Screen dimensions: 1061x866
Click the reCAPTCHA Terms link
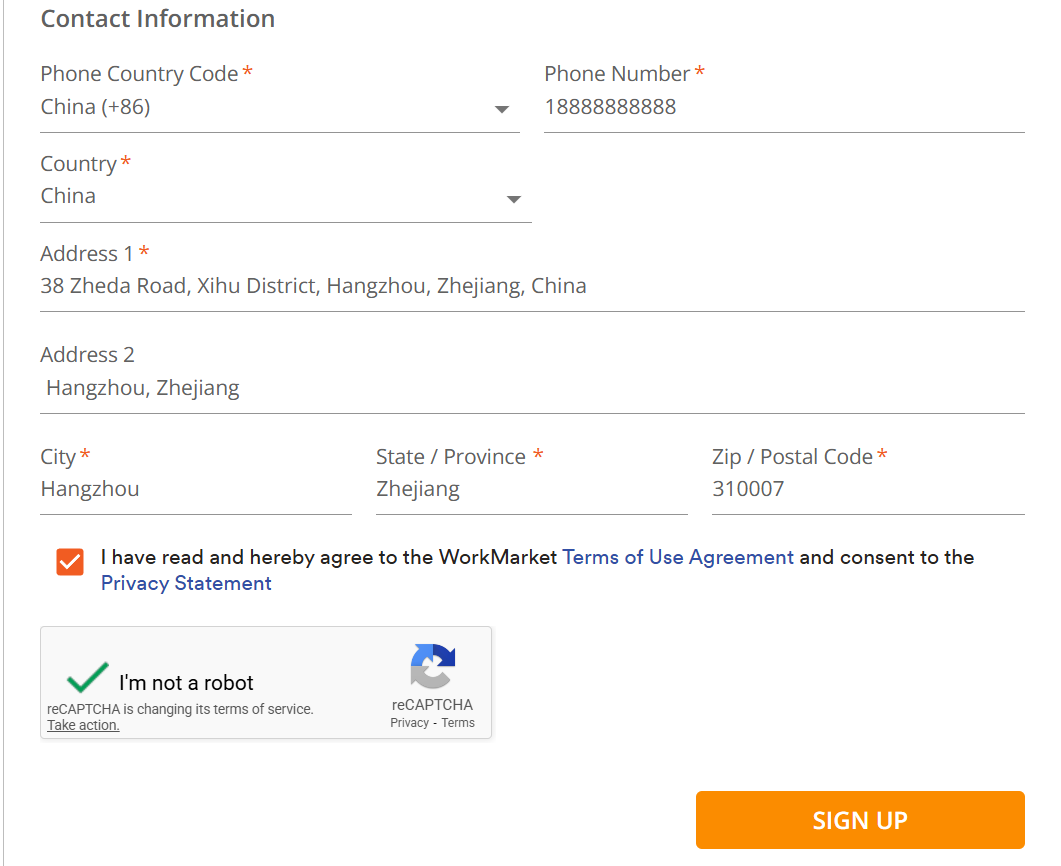[458, 723]
